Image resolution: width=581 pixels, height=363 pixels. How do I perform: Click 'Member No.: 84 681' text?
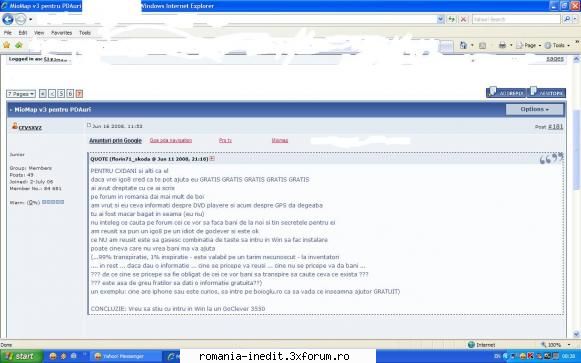(36, 189)
